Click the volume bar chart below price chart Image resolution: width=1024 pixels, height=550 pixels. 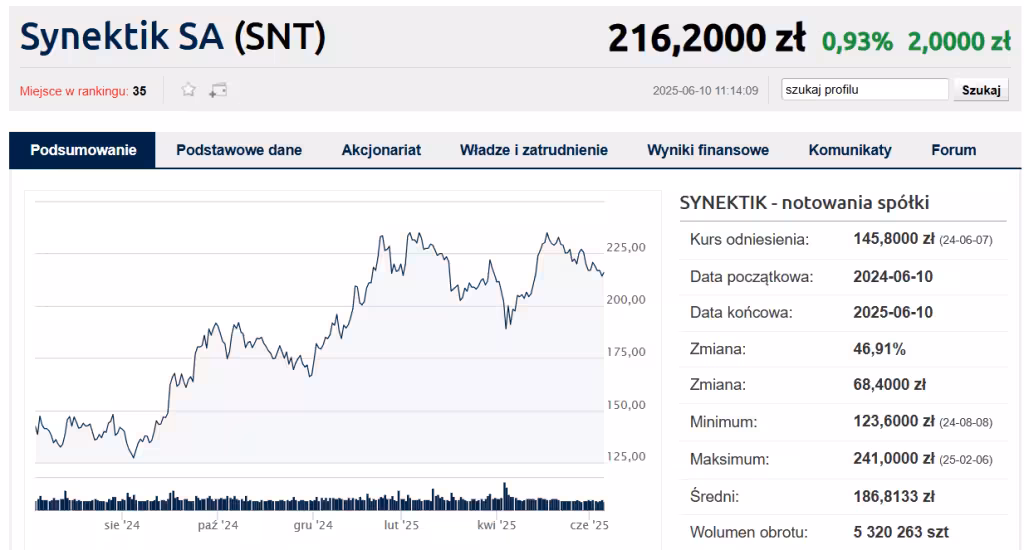[x=320, y=498]
